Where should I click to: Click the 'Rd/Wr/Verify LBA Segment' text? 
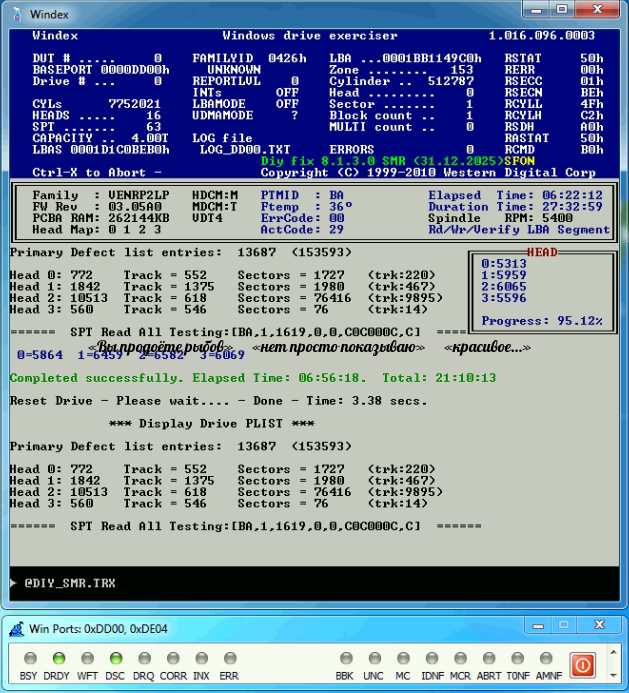pyautogui.click(x=519, y=230)
